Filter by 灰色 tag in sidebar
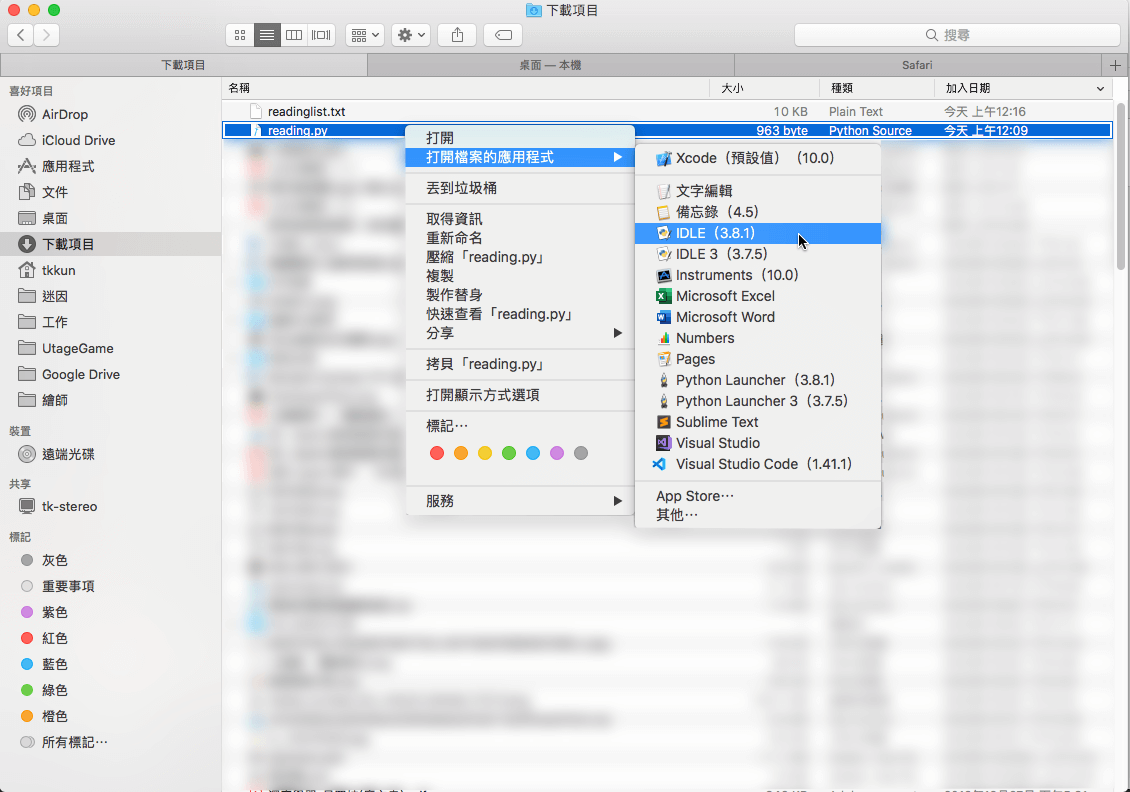Viewport: 1130px width, 792px height. (54, 560)
